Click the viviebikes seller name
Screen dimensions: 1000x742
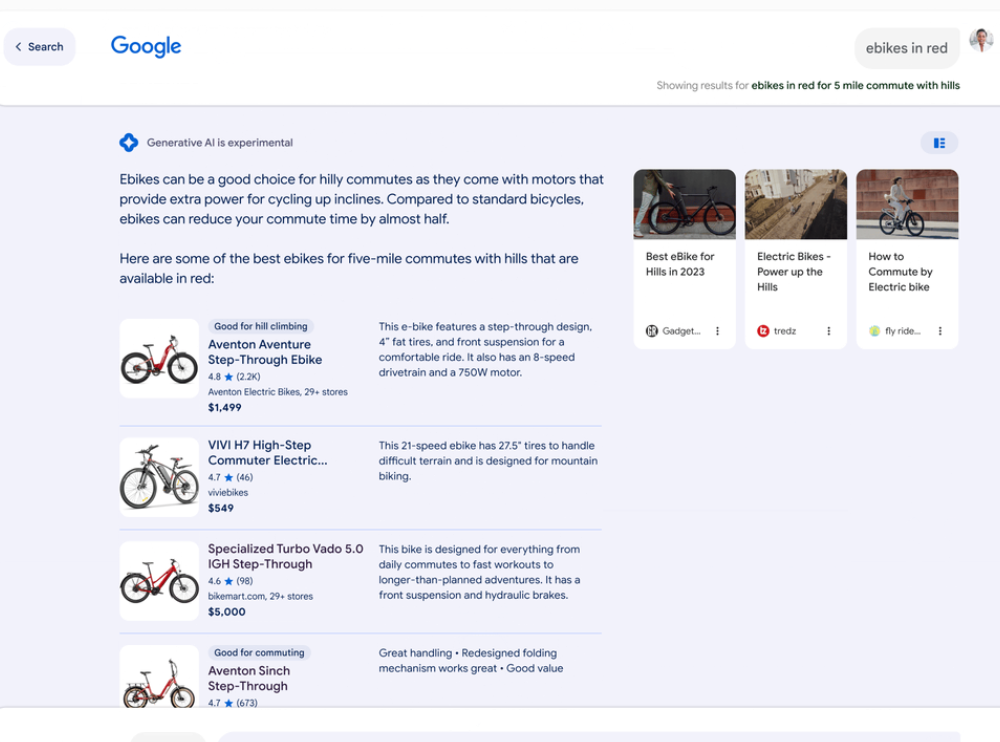(228, 493)
